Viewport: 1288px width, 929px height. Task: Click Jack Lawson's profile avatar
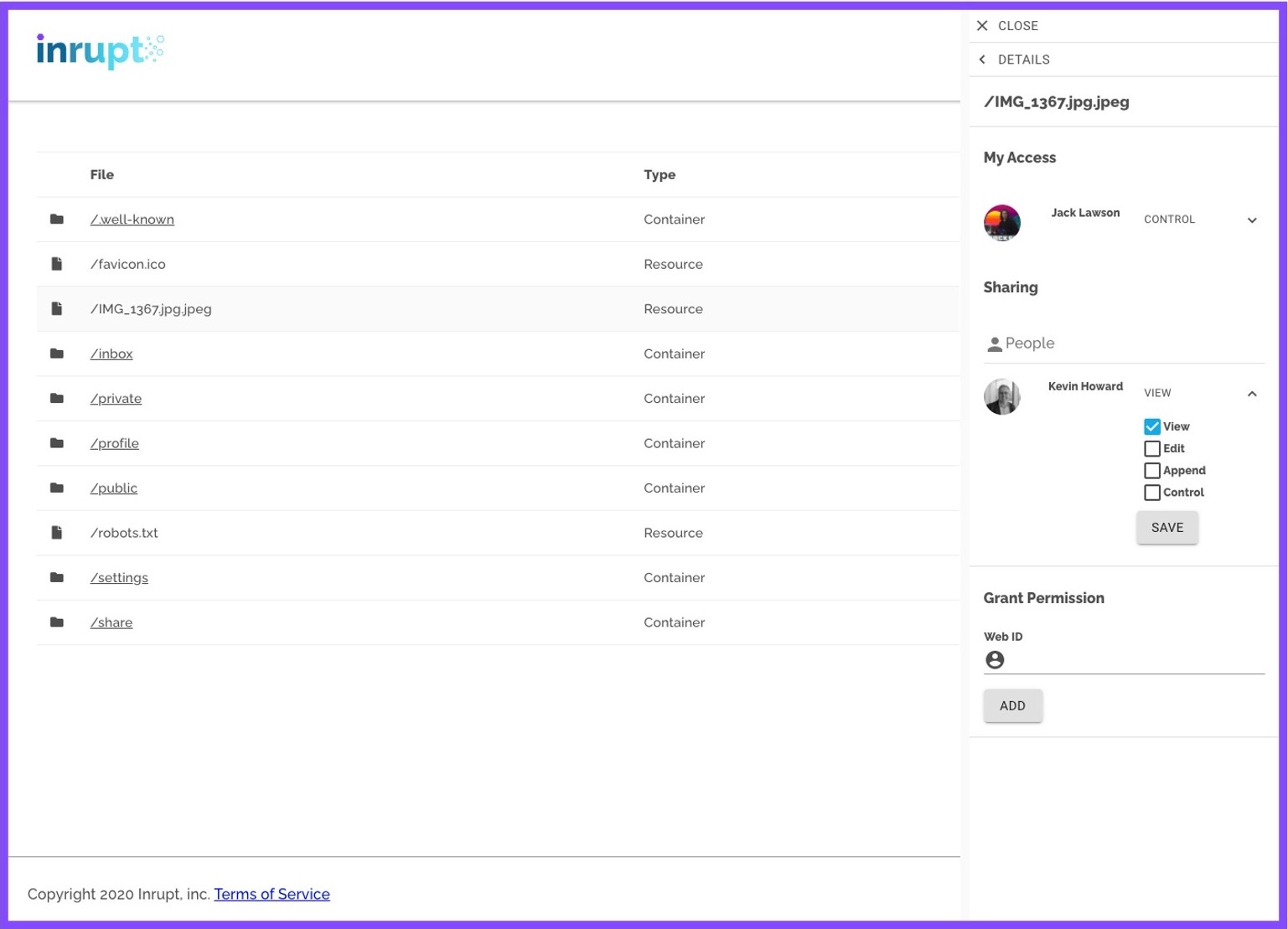1001,222
